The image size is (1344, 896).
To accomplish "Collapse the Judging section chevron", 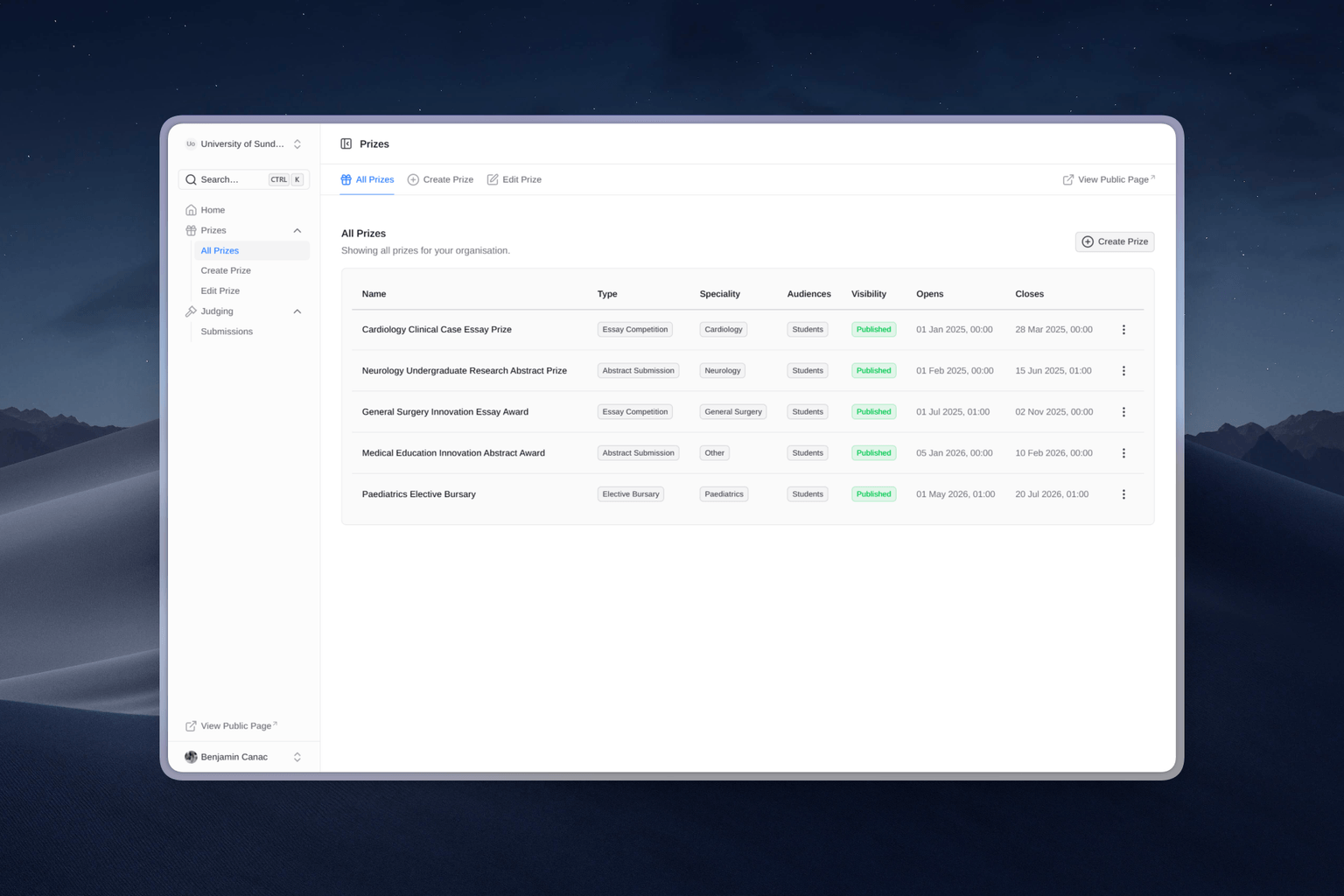I will pyautogui.click(x=297, y=311).
